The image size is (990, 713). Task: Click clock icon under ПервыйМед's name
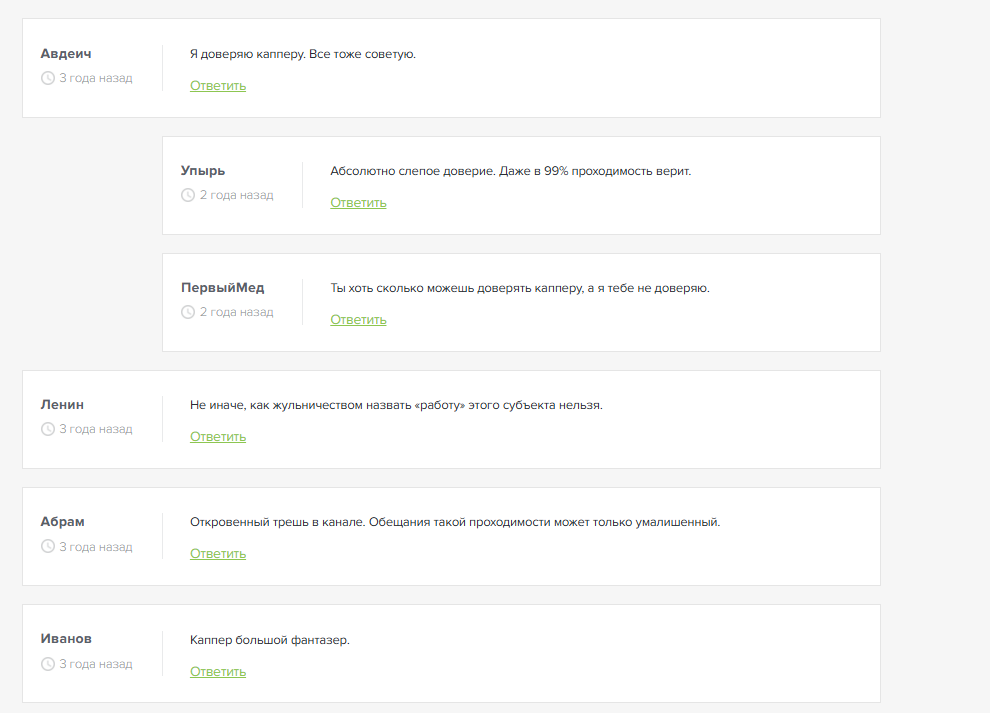coord(188,312)
